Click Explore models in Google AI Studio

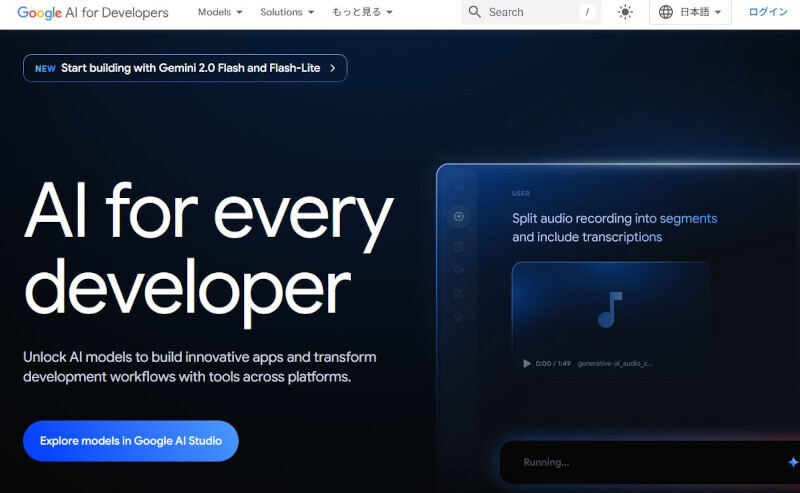tap(131, 441)
